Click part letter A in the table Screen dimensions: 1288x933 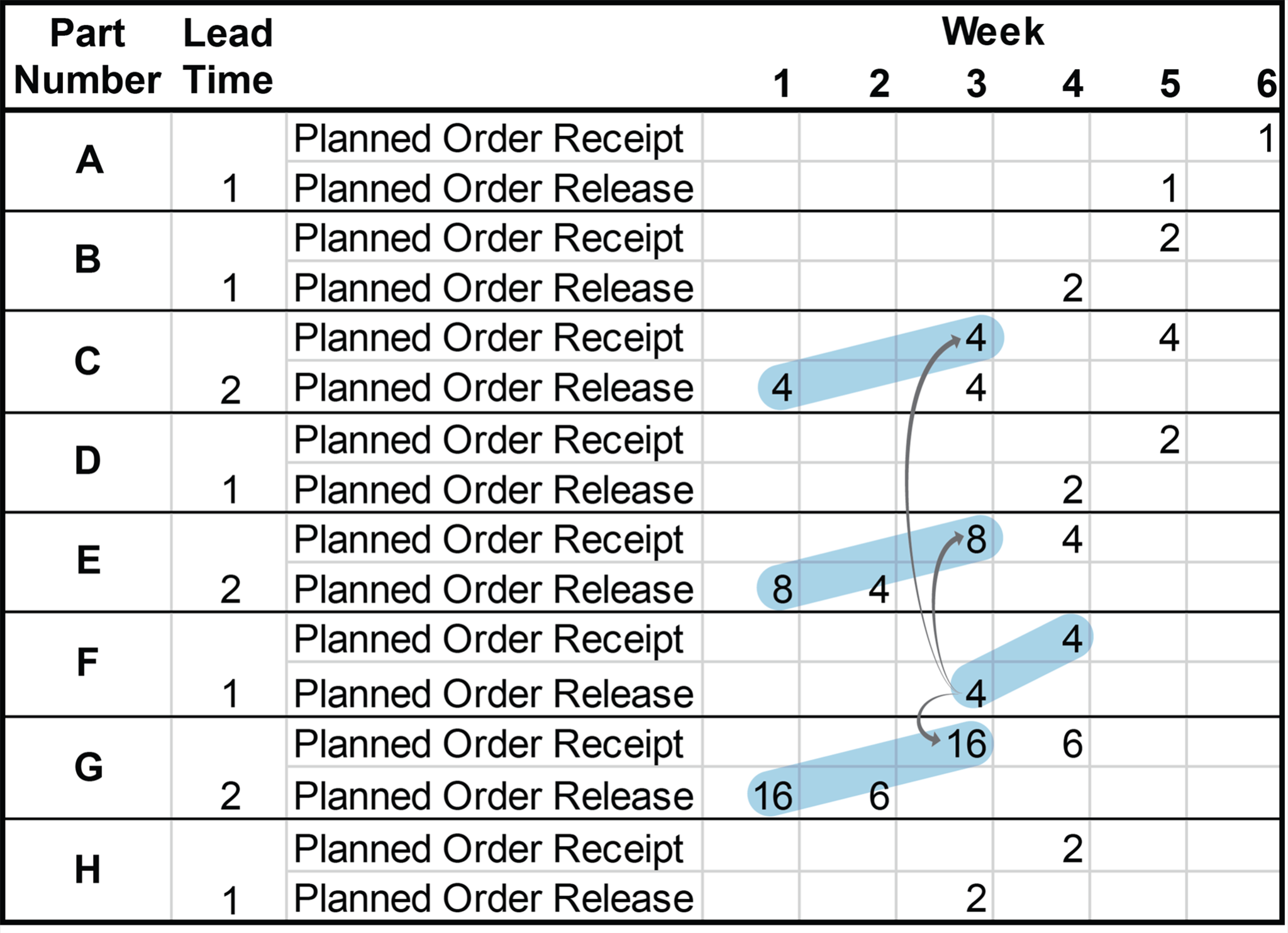[89, 160]
